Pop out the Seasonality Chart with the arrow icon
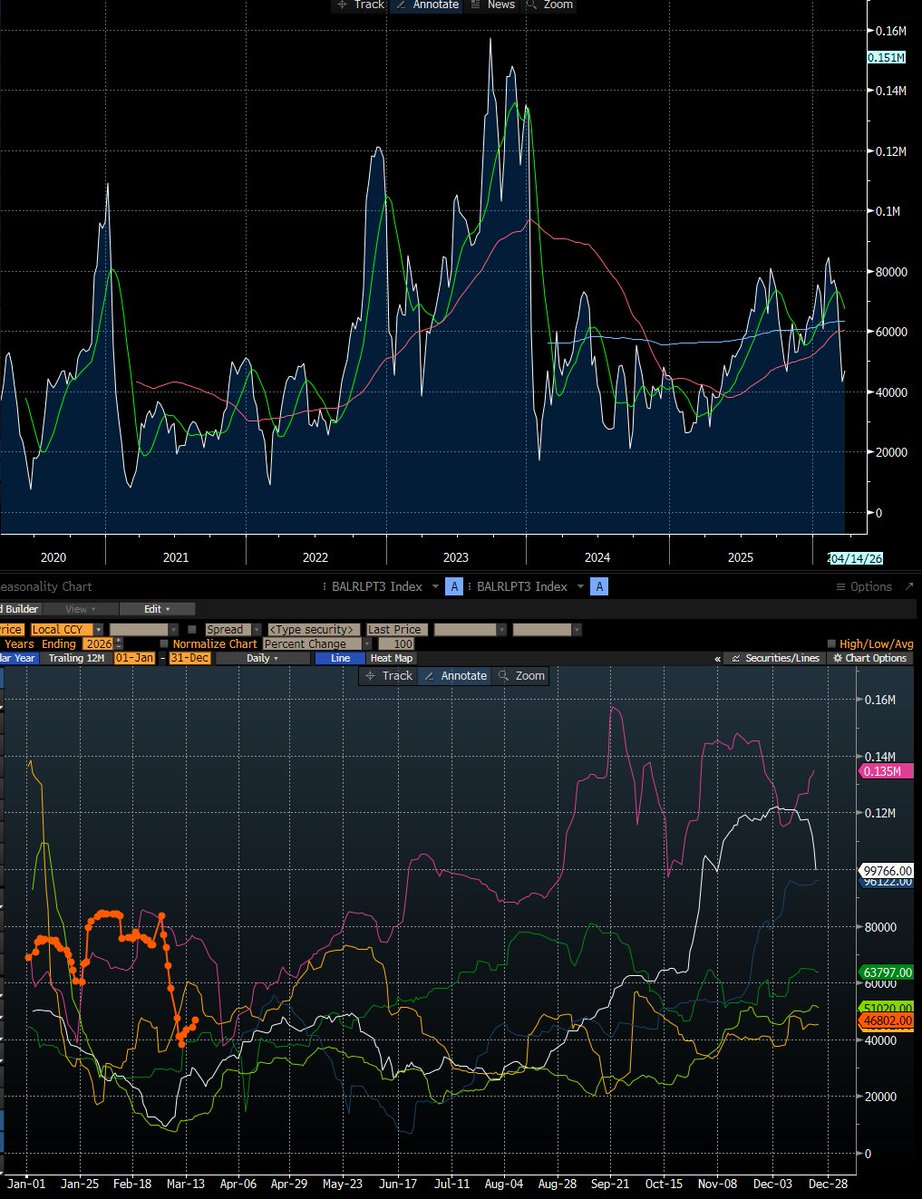 (x=909, y=587)
